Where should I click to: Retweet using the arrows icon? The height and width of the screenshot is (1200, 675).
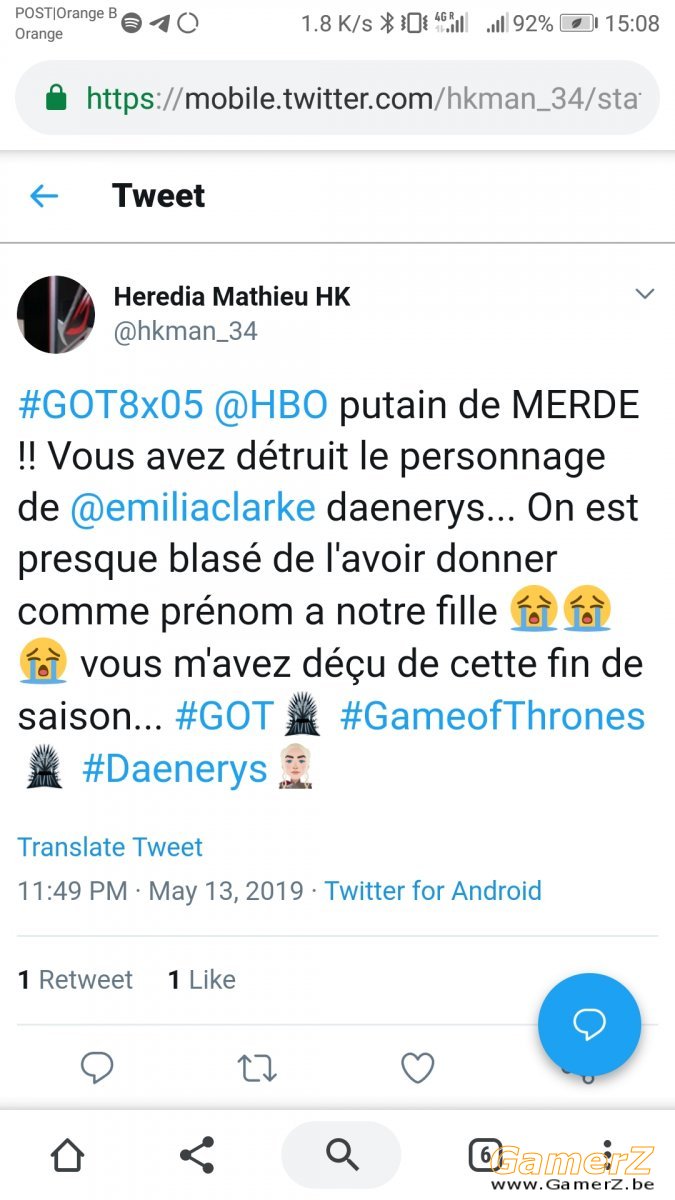click(257, 1068)
